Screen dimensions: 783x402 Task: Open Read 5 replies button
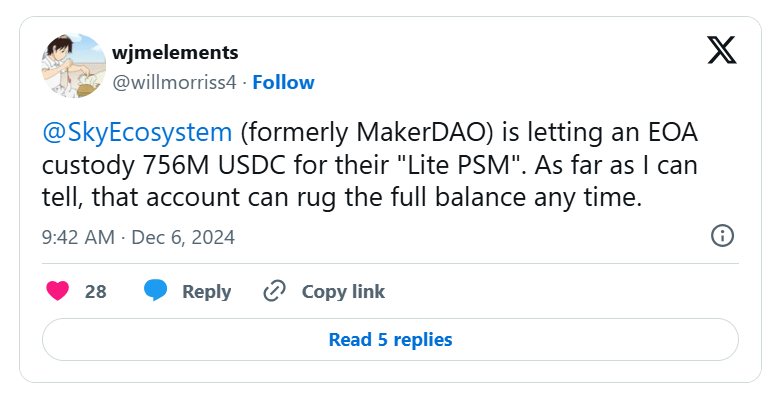pyautogui.click(x=390, y=340)
